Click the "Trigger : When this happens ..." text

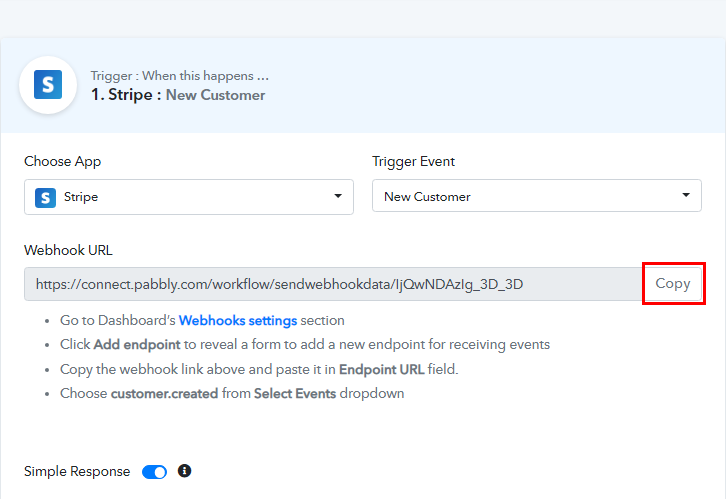click(180, 75)
